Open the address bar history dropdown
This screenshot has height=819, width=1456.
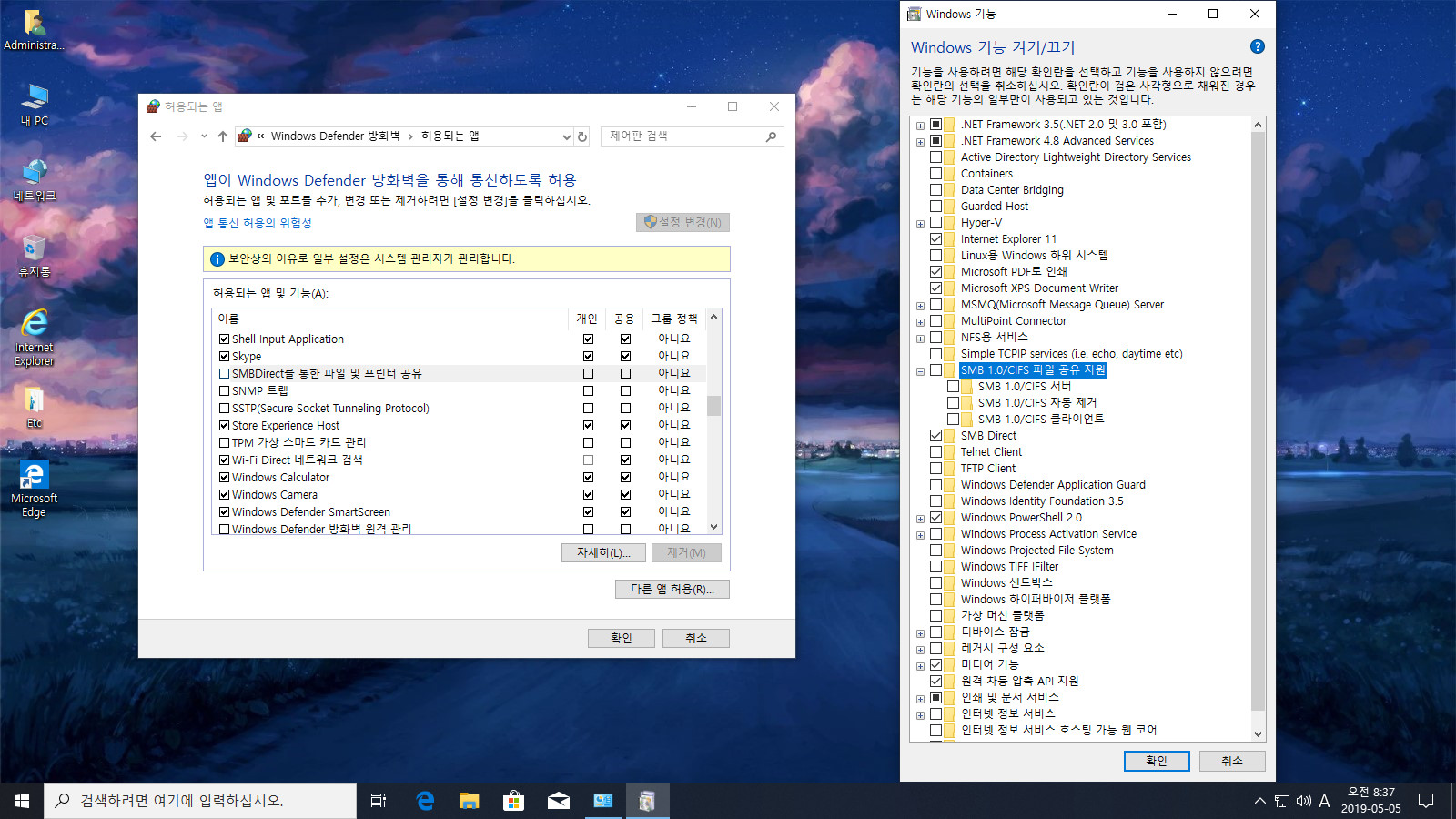[x=566, y=136]
